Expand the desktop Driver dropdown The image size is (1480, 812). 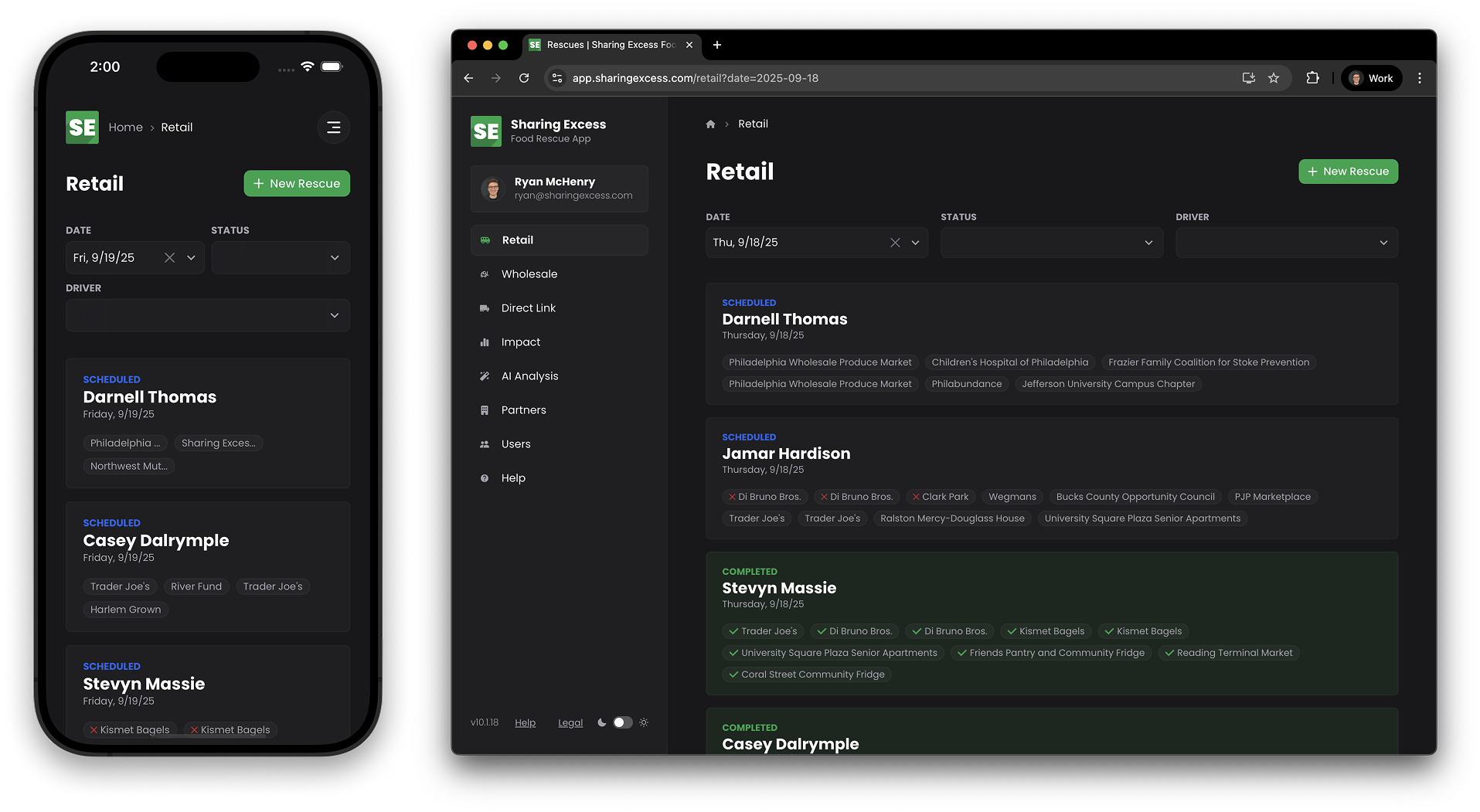point(1286,243)
